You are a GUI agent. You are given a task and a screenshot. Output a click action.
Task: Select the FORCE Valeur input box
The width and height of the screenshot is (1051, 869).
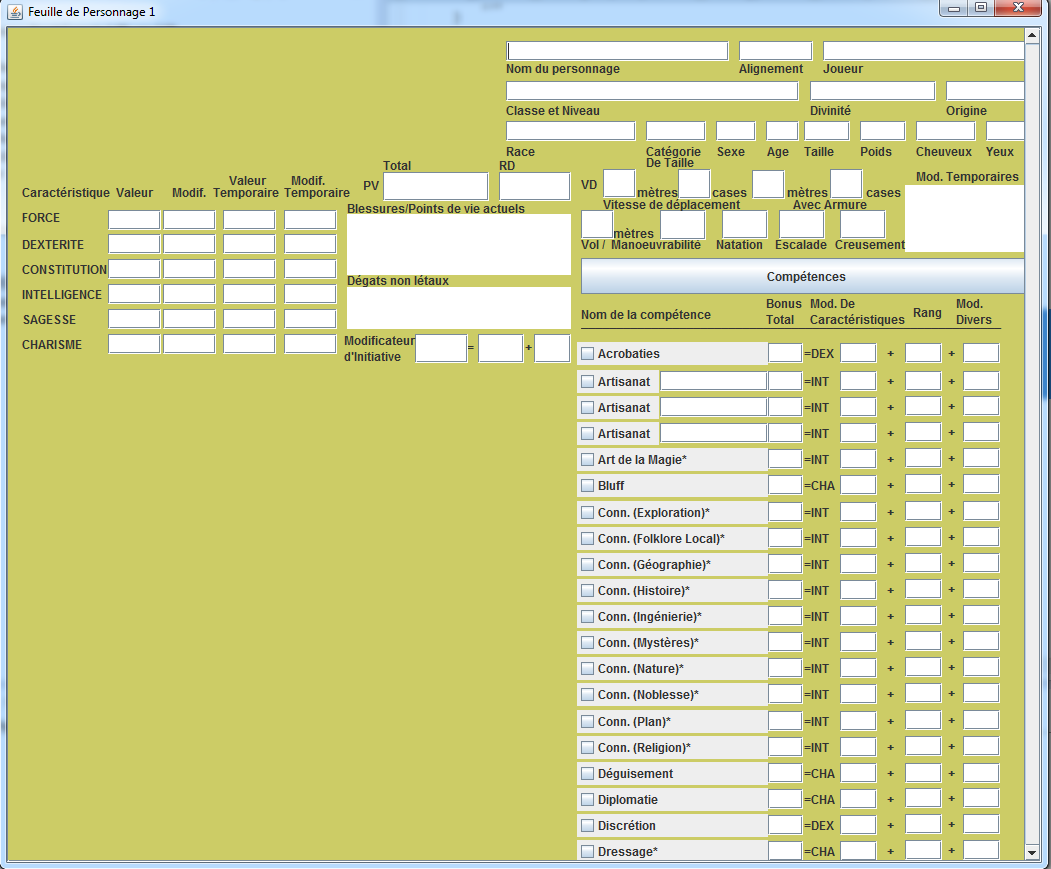[134, 219]
